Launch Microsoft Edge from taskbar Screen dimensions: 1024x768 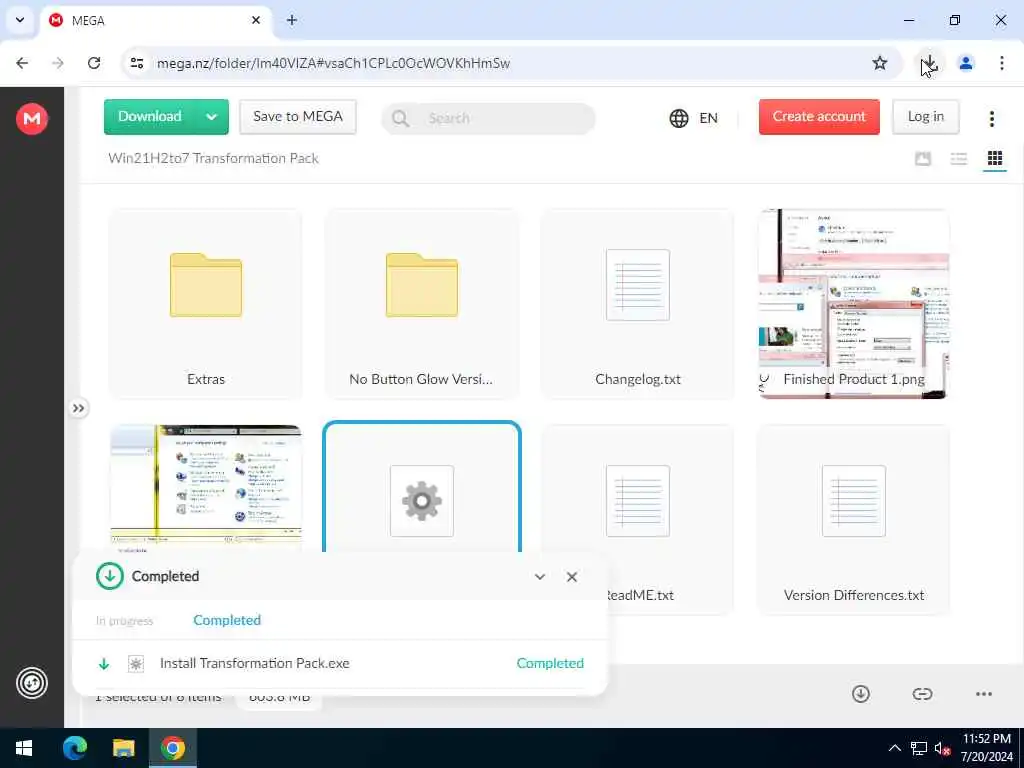click(74, 748)
